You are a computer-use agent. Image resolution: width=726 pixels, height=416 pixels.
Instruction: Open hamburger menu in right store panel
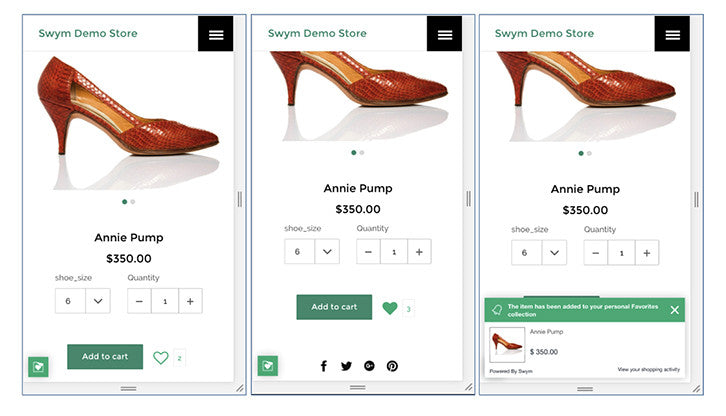point(672,34)
